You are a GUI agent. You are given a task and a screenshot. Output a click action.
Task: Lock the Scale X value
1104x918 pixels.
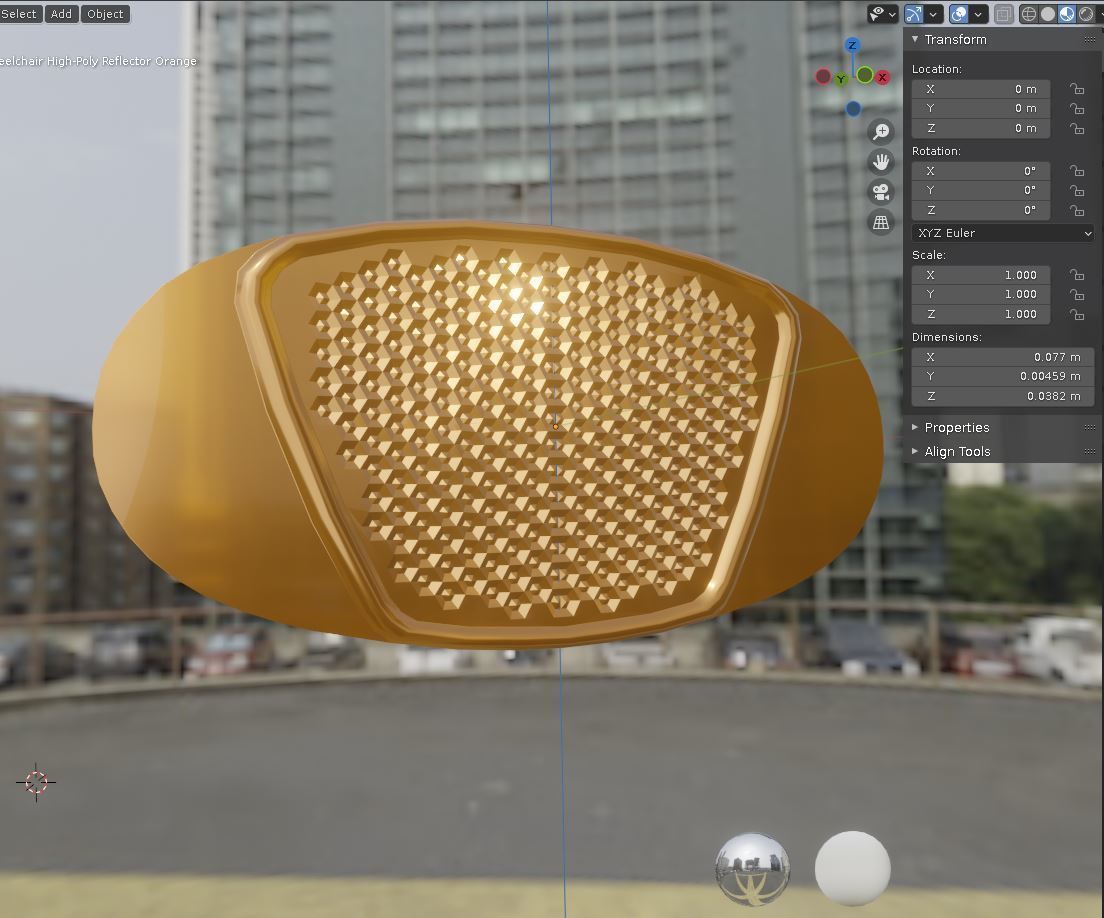(x=1077, y=275)
